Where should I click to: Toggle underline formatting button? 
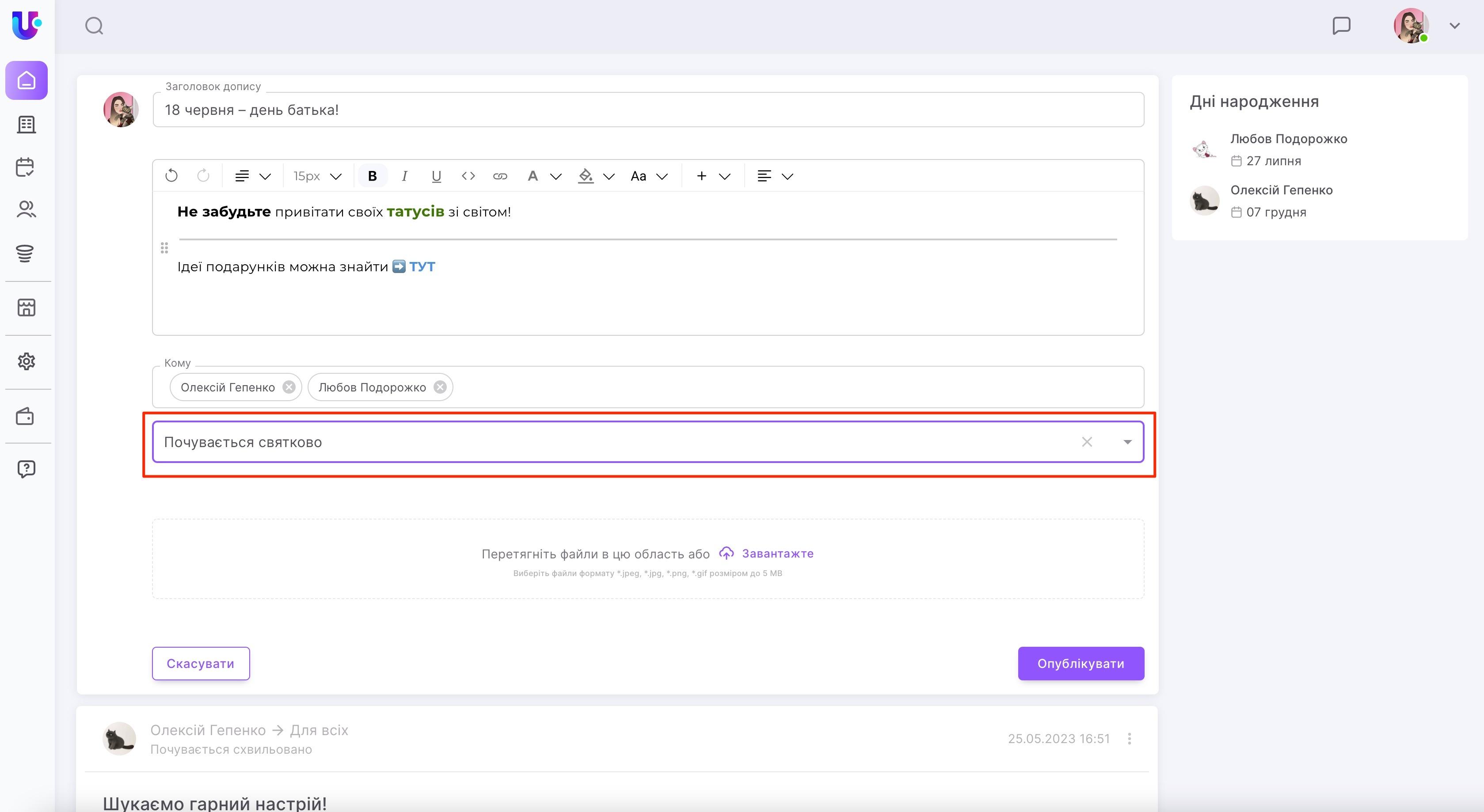[x=436, y=176]
